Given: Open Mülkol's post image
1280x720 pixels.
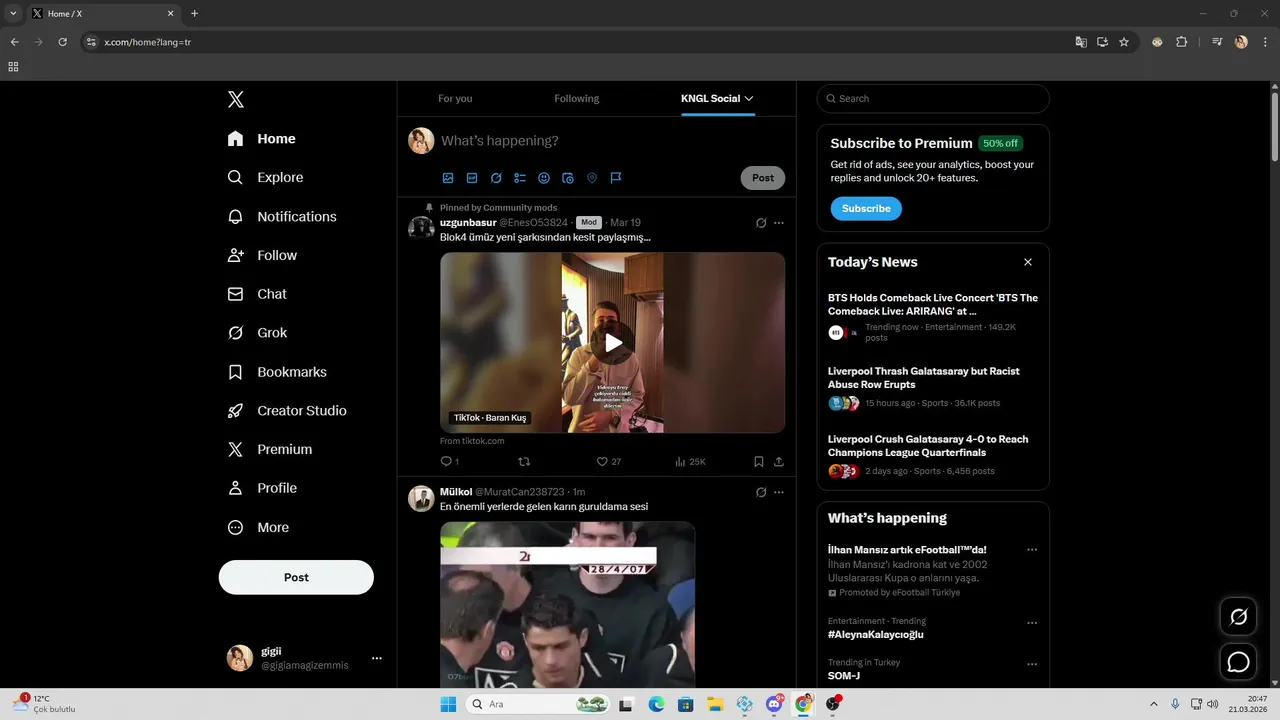Looking at the screenshot, I should (567, 604).
